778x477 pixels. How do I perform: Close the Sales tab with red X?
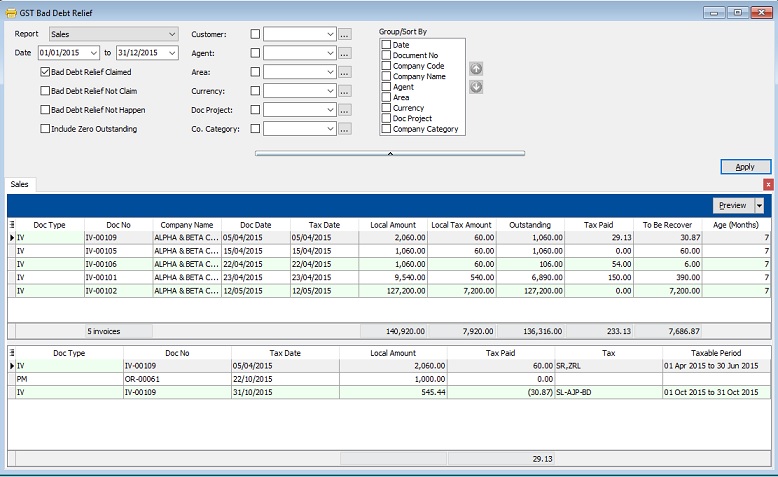point(768,185)
